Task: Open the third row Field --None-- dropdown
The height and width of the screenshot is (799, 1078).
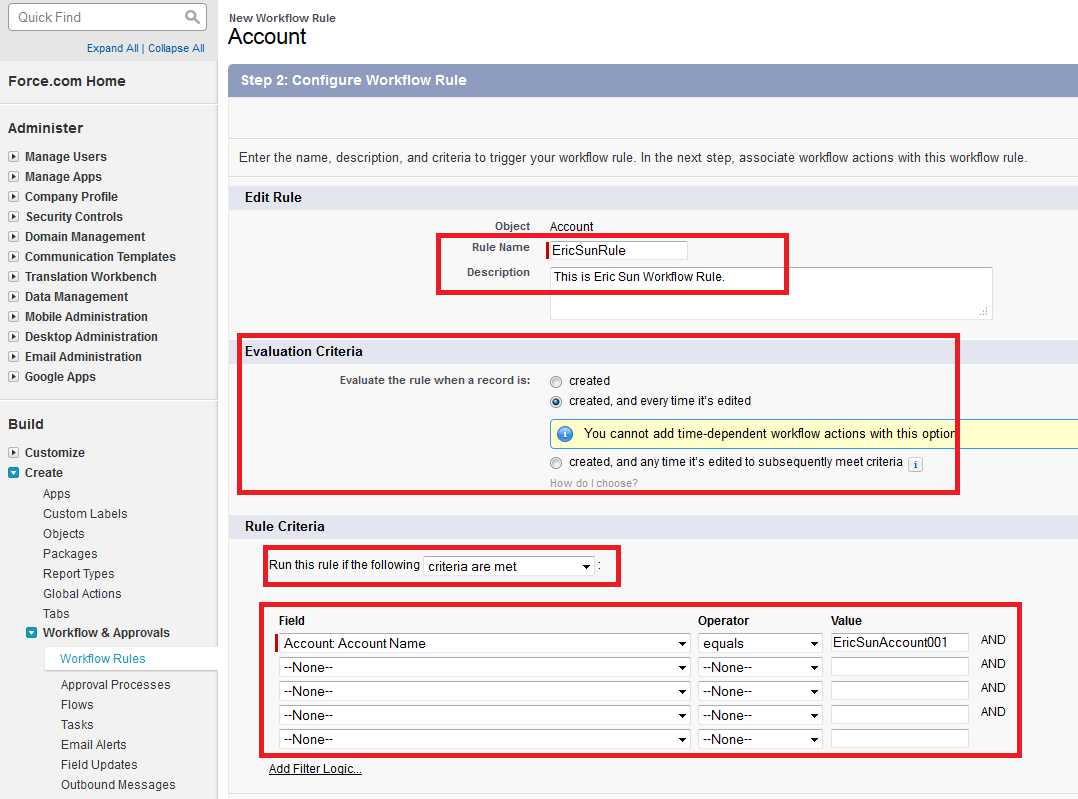Action: click(484, 692)
